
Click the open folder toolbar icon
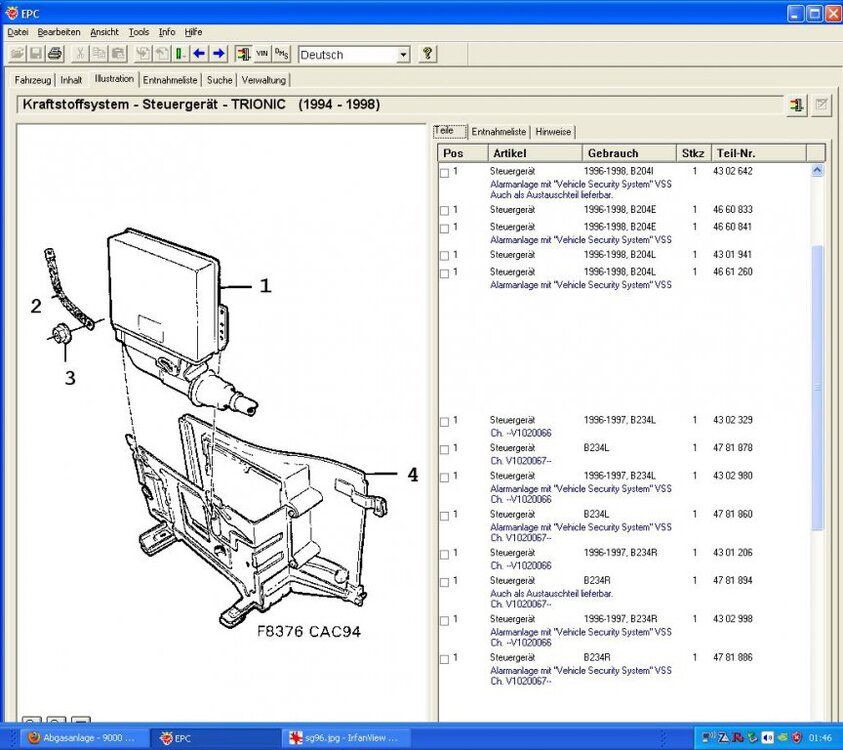18,54
